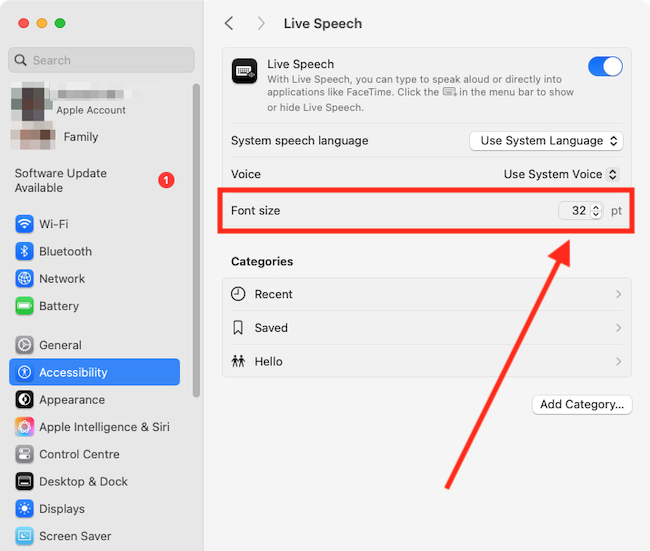Click the Add Category button
This screenshot has width=650, height=551.
click(581, 405)
